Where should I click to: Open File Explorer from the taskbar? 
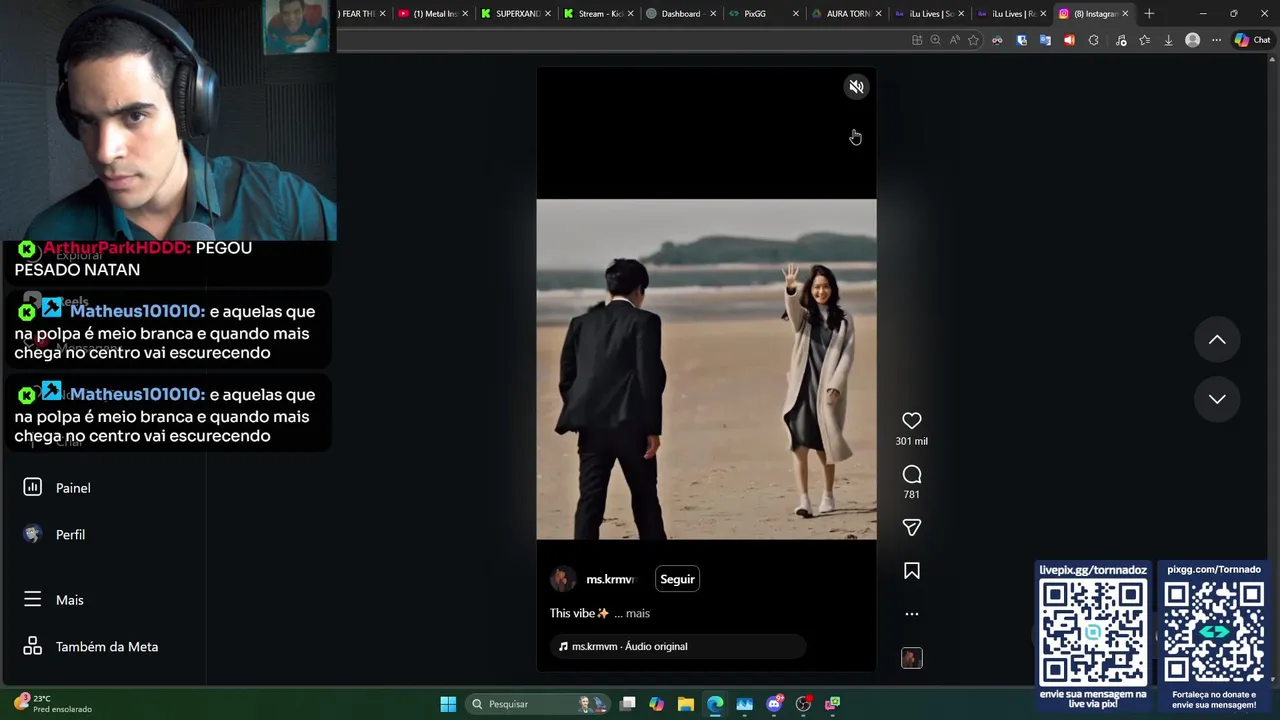(x=685, y=704)
